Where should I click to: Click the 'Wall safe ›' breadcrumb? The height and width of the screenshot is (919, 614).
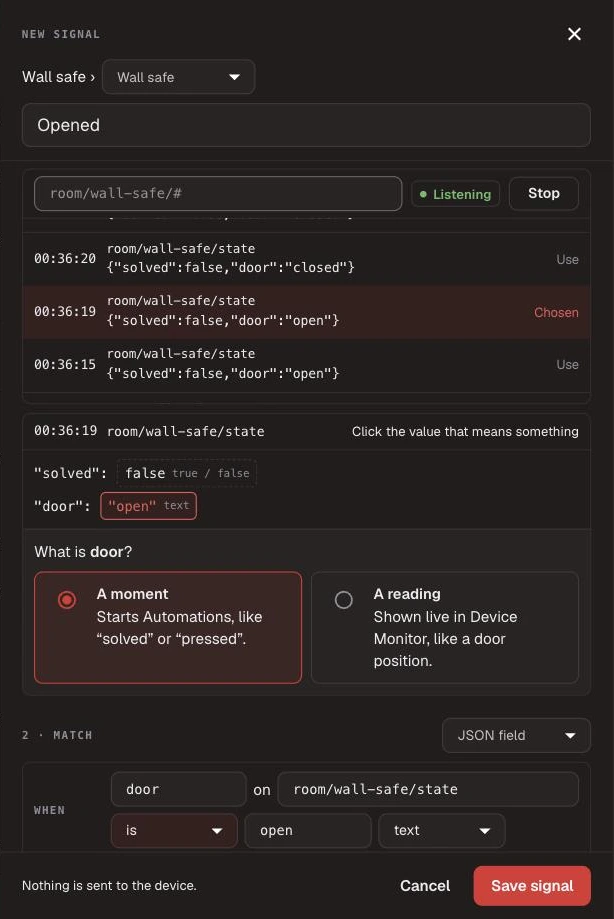pos(59,77)
